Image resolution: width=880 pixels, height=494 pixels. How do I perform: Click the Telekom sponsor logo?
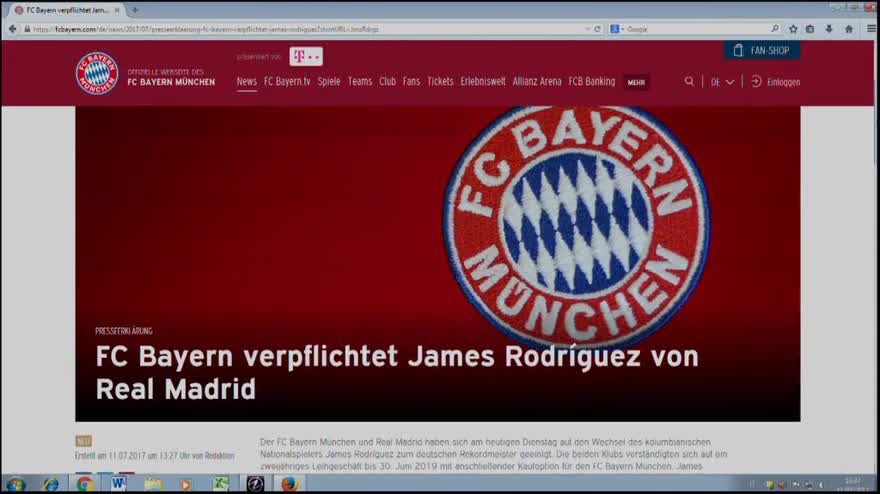click(x=305, y=56)
